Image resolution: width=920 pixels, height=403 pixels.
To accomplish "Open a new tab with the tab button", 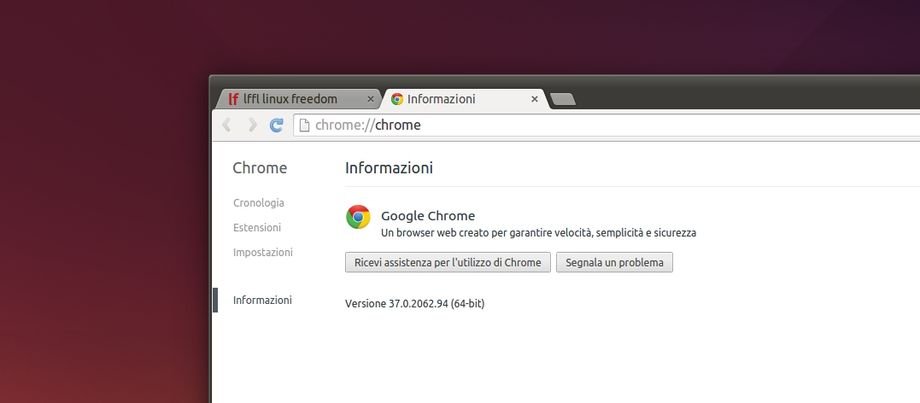I will [563, 100].
